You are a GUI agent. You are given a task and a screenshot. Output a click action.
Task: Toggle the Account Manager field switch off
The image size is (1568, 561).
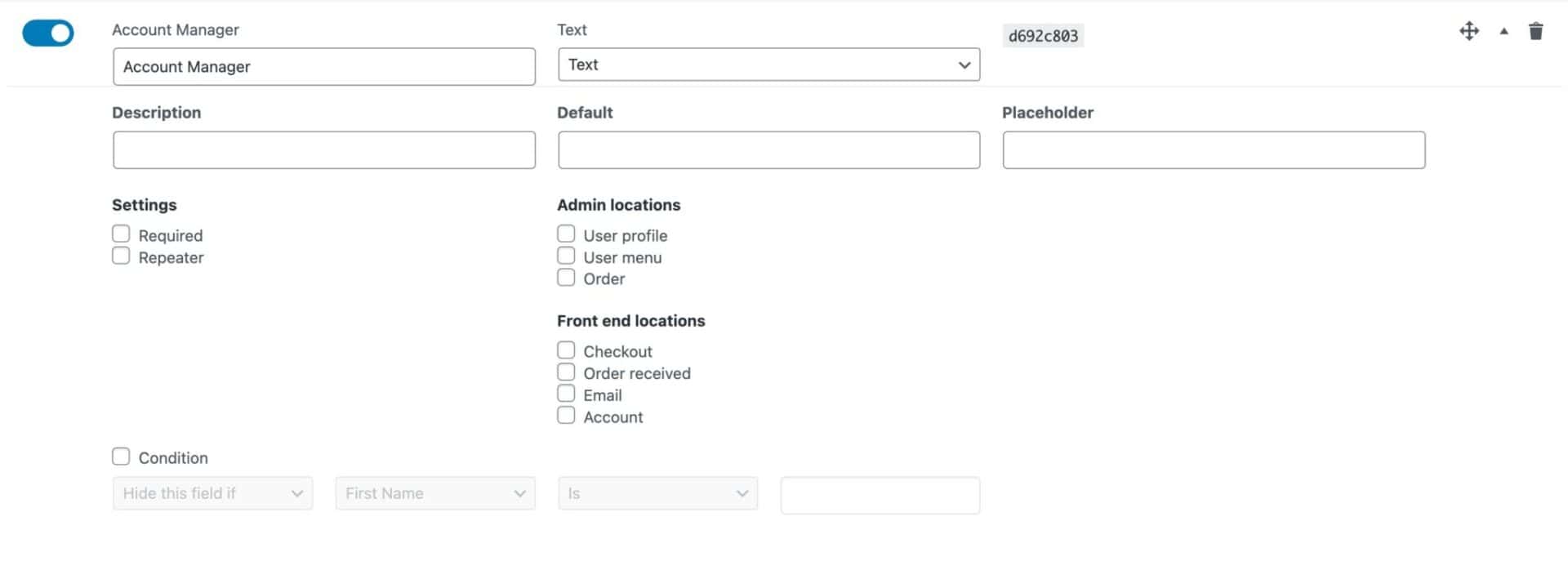[x=48, y=33]
